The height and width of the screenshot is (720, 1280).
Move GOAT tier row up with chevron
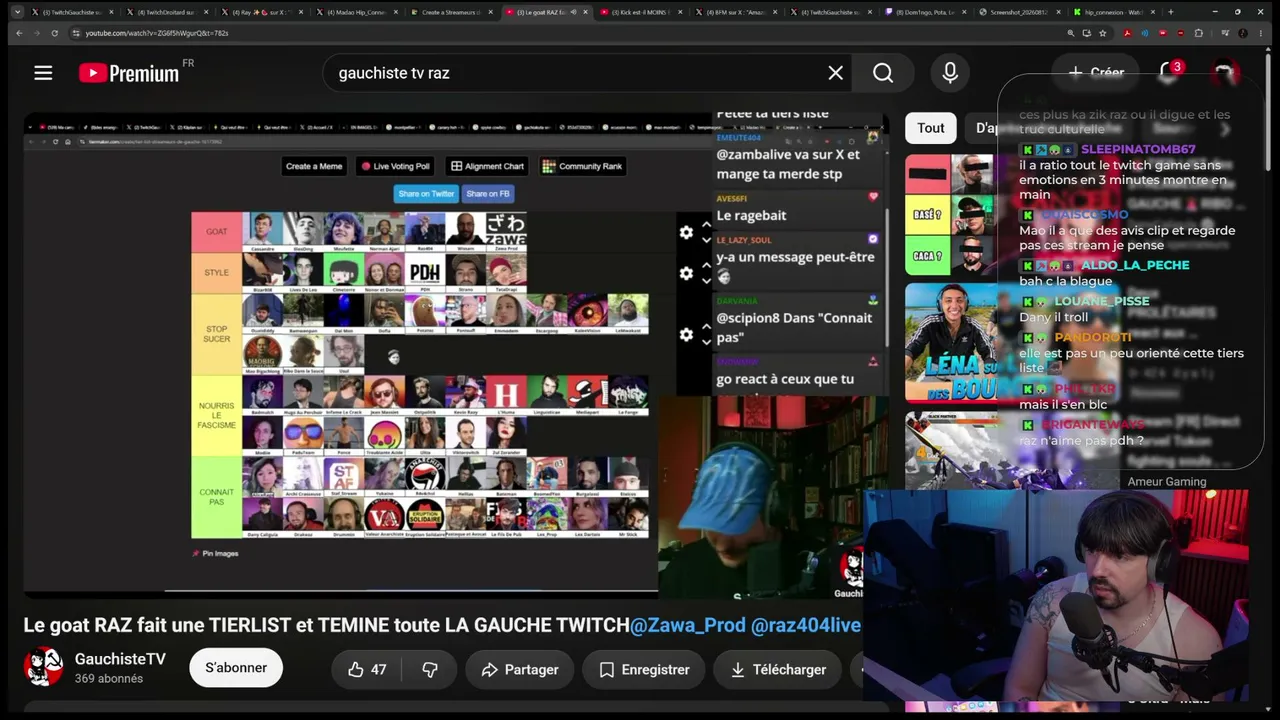(706, 225)
